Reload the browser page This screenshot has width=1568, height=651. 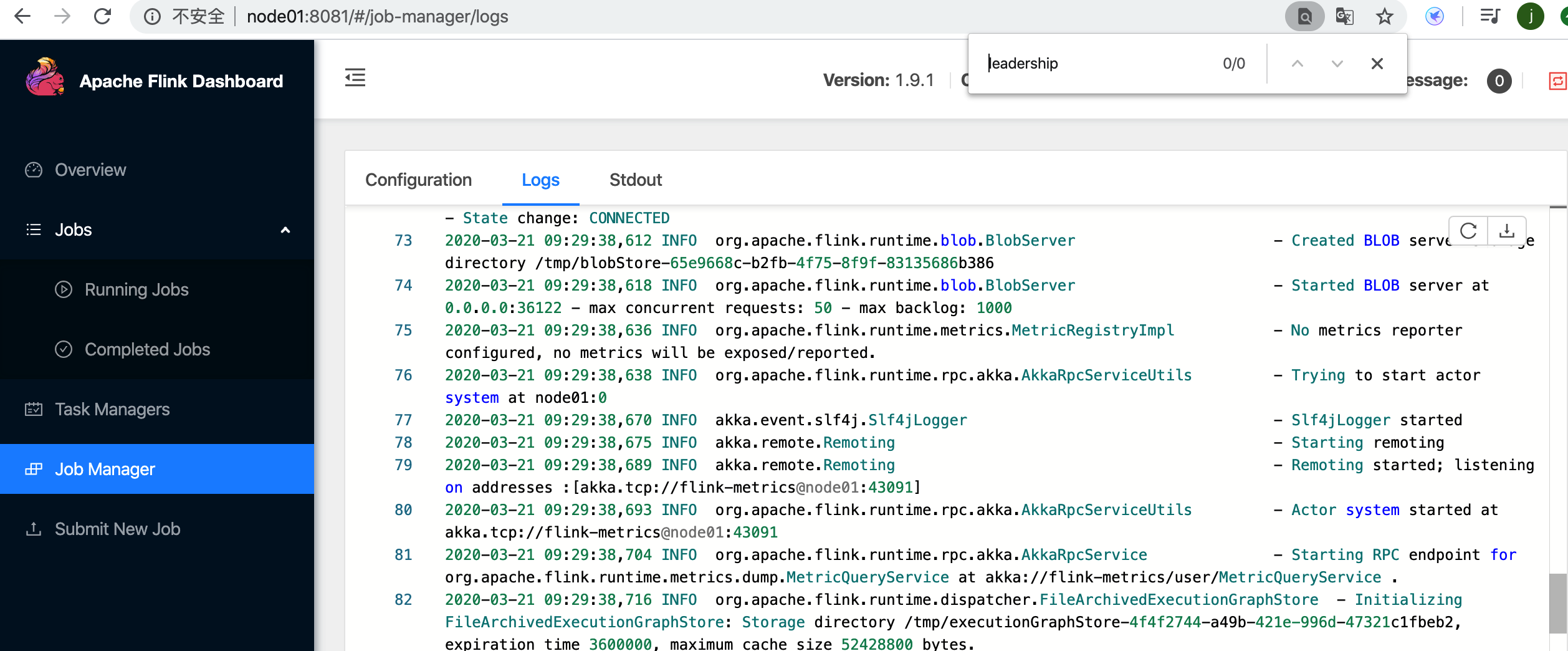[102, 16]
